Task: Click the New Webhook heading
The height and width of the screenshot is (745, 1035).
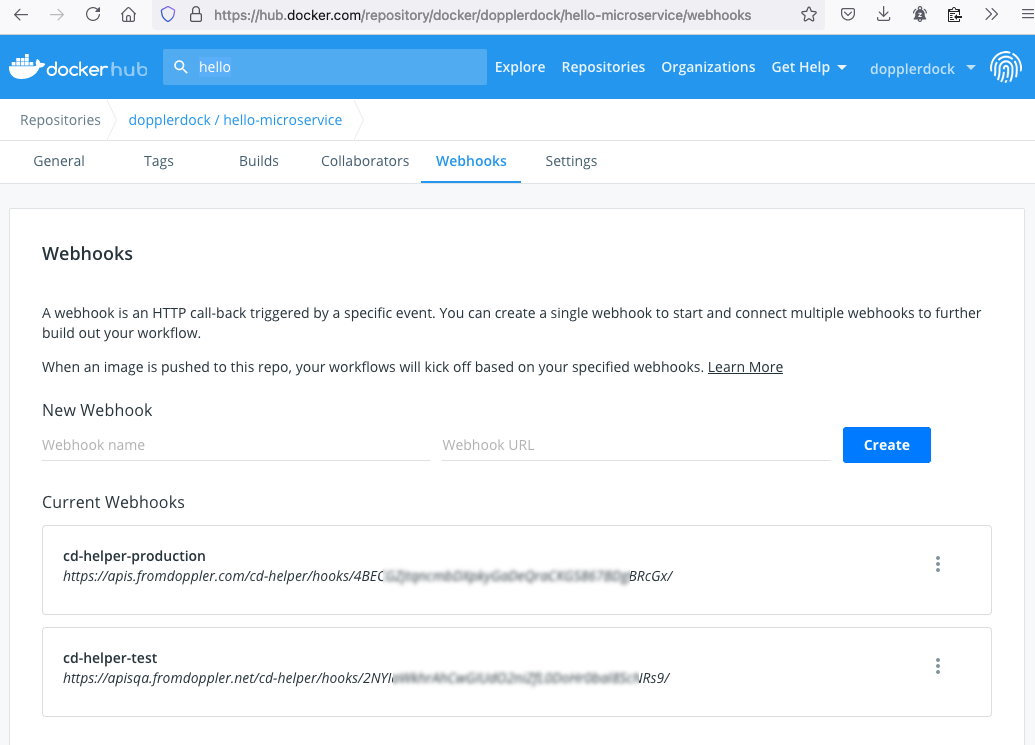Action: click(97, 410)
